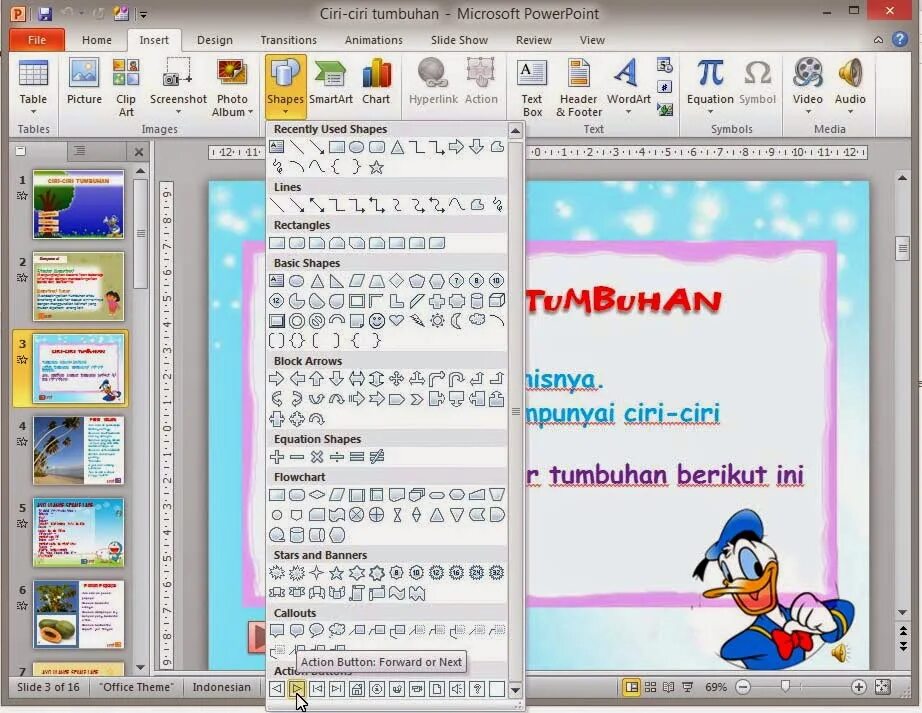Select the Forward or Next action button shape
922x713 pixels.
tap(297, 688)
